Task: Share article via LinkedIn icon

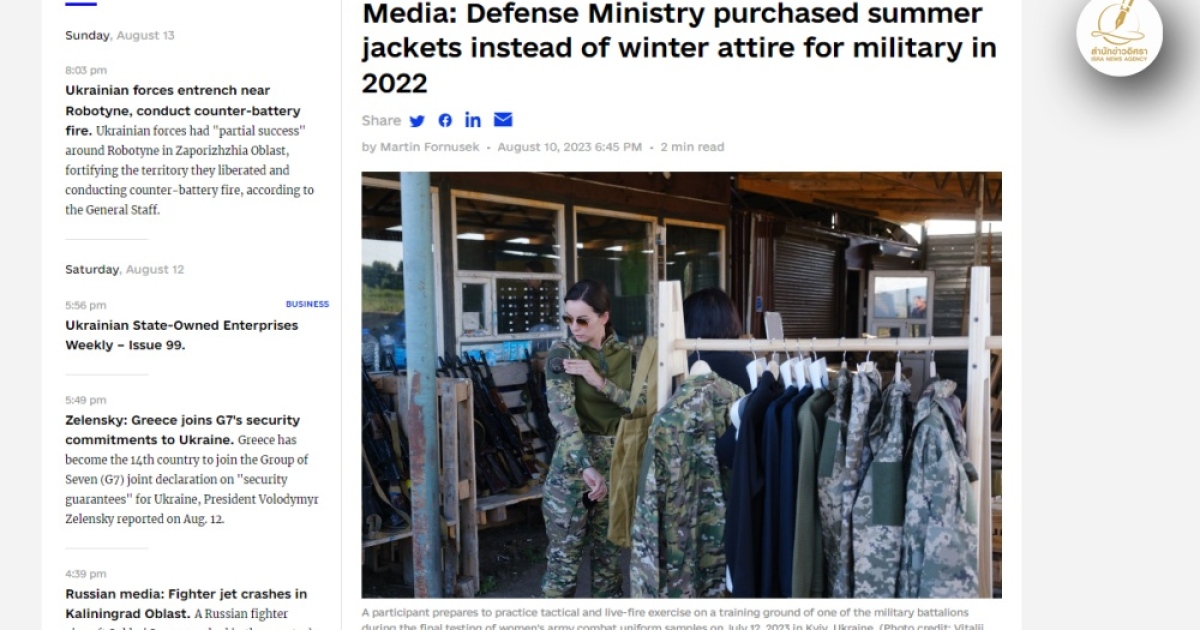Action: [473, 120]
